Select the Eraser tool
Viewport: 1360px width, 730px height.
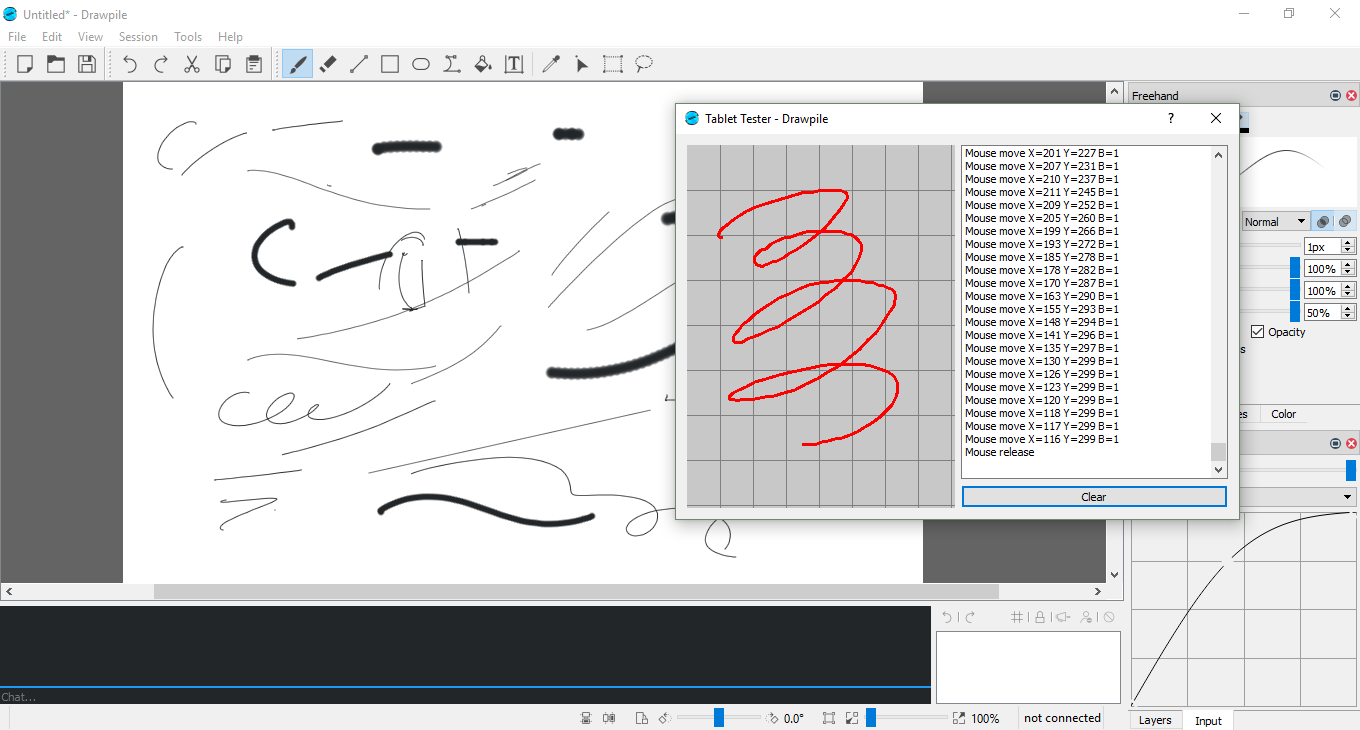coord(327,63)
